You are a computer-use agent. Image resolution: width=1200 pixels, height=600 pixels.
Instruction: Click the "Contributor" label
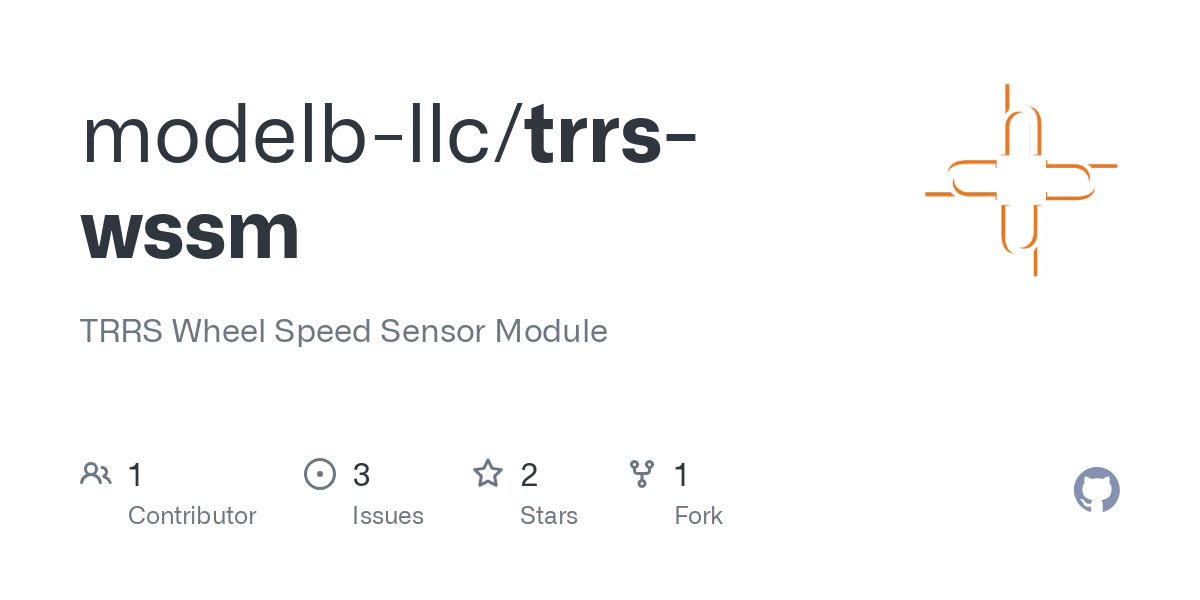[x=192, y=516]
